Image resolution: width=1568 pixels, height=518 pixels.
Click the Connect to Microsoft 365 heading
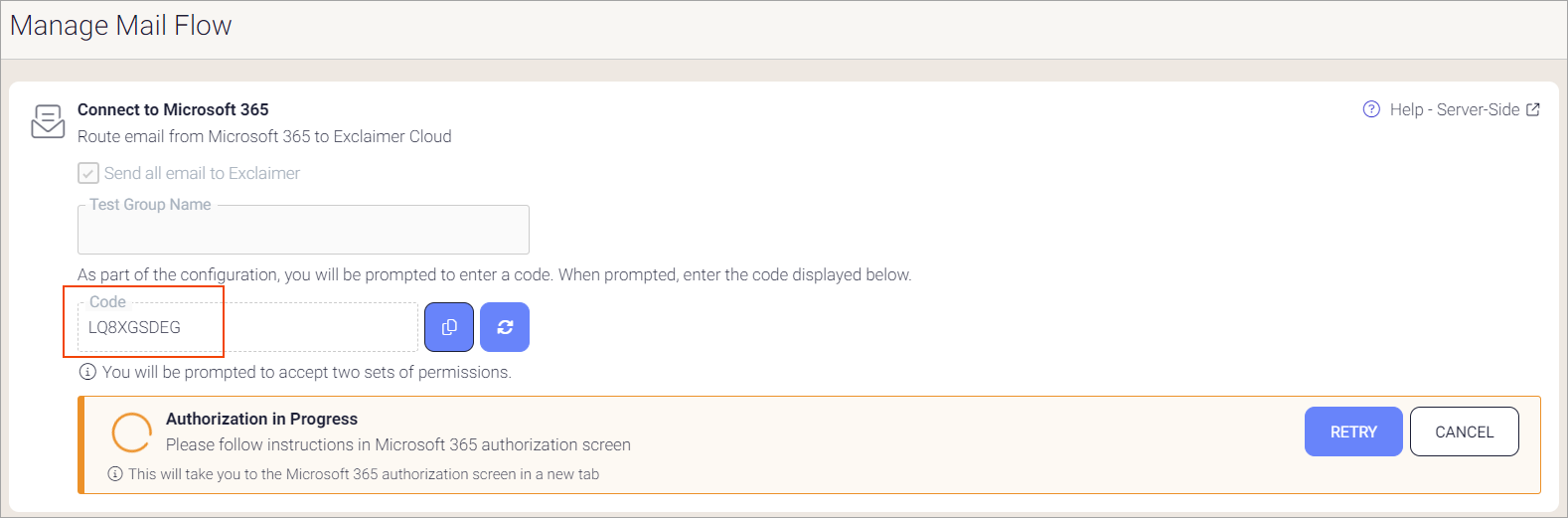click(x=173, y=109)
